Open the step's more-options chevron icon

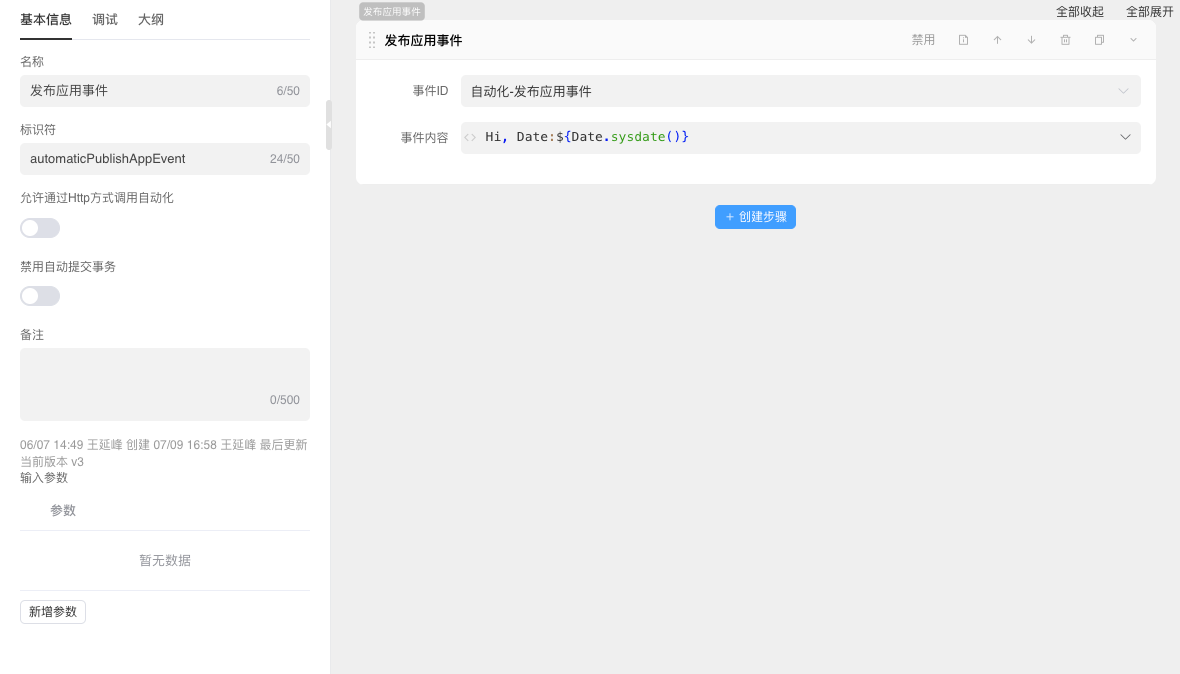tap(1132, 39)
